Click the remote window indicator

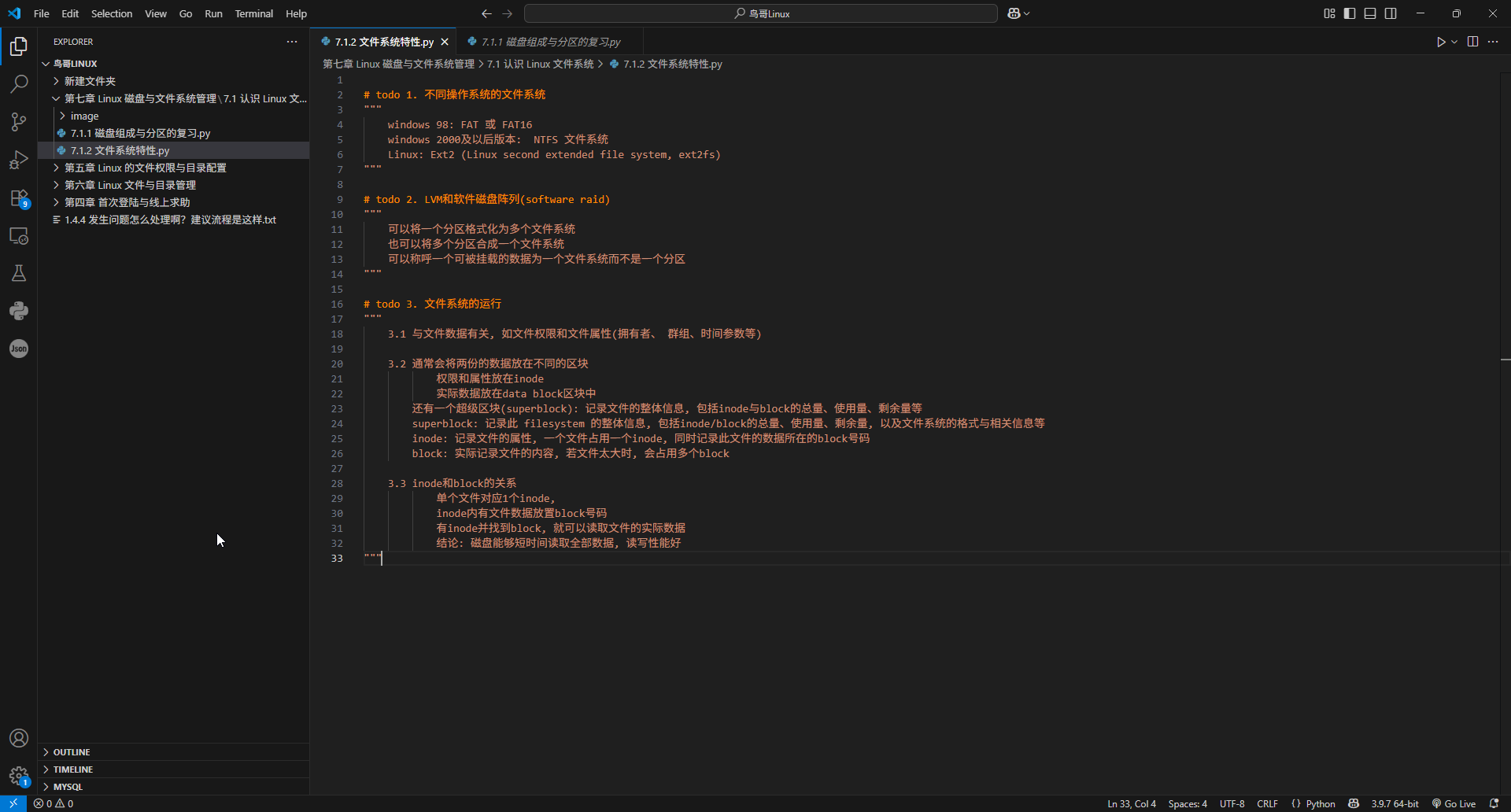click(x=13, y=803)
